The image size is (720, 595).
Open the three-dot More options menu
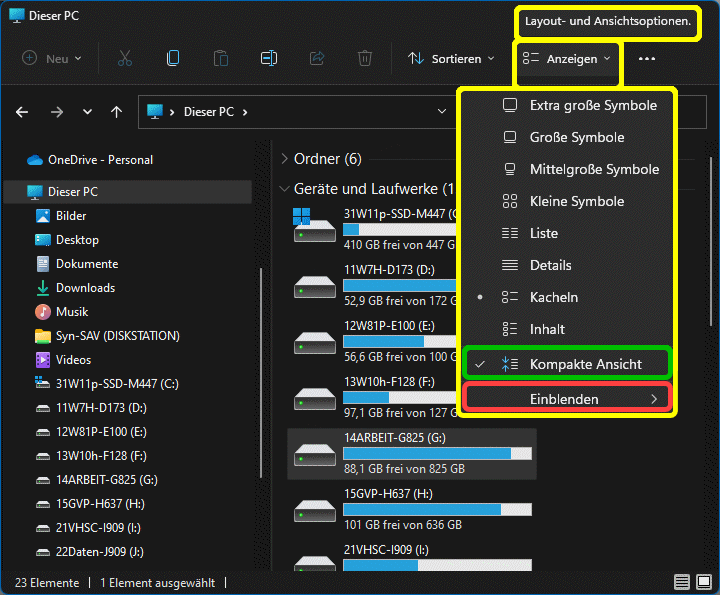(647, 59)
